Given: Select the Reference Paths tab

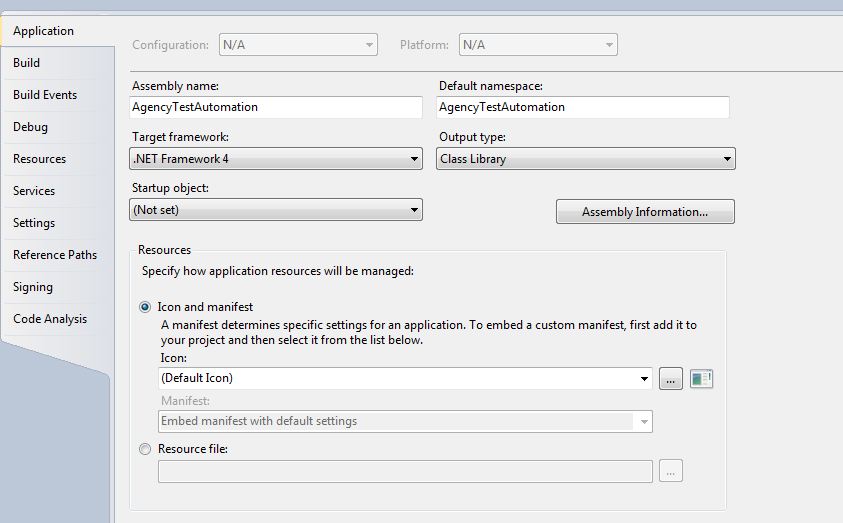Looking at the screenshot, I should [x=55, y=255].
